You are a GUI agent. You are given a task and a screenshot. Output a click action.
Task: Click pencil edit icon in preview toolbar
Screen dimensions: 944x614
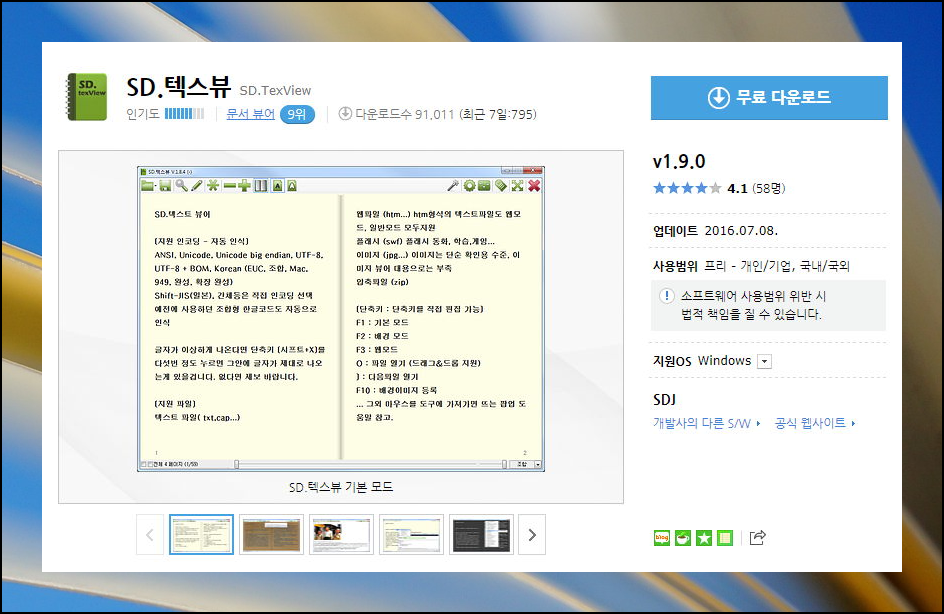[x=197, y=185]
